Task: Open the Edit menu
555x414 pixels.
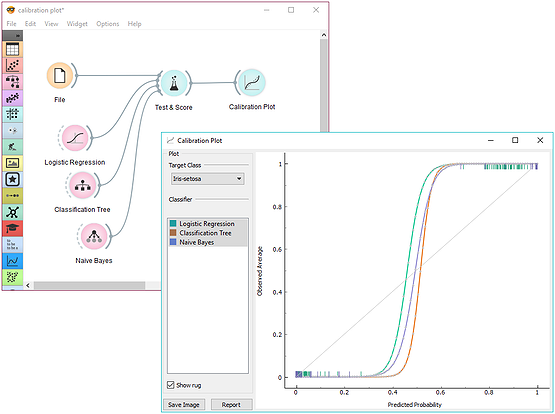Action: click(30, 24)
